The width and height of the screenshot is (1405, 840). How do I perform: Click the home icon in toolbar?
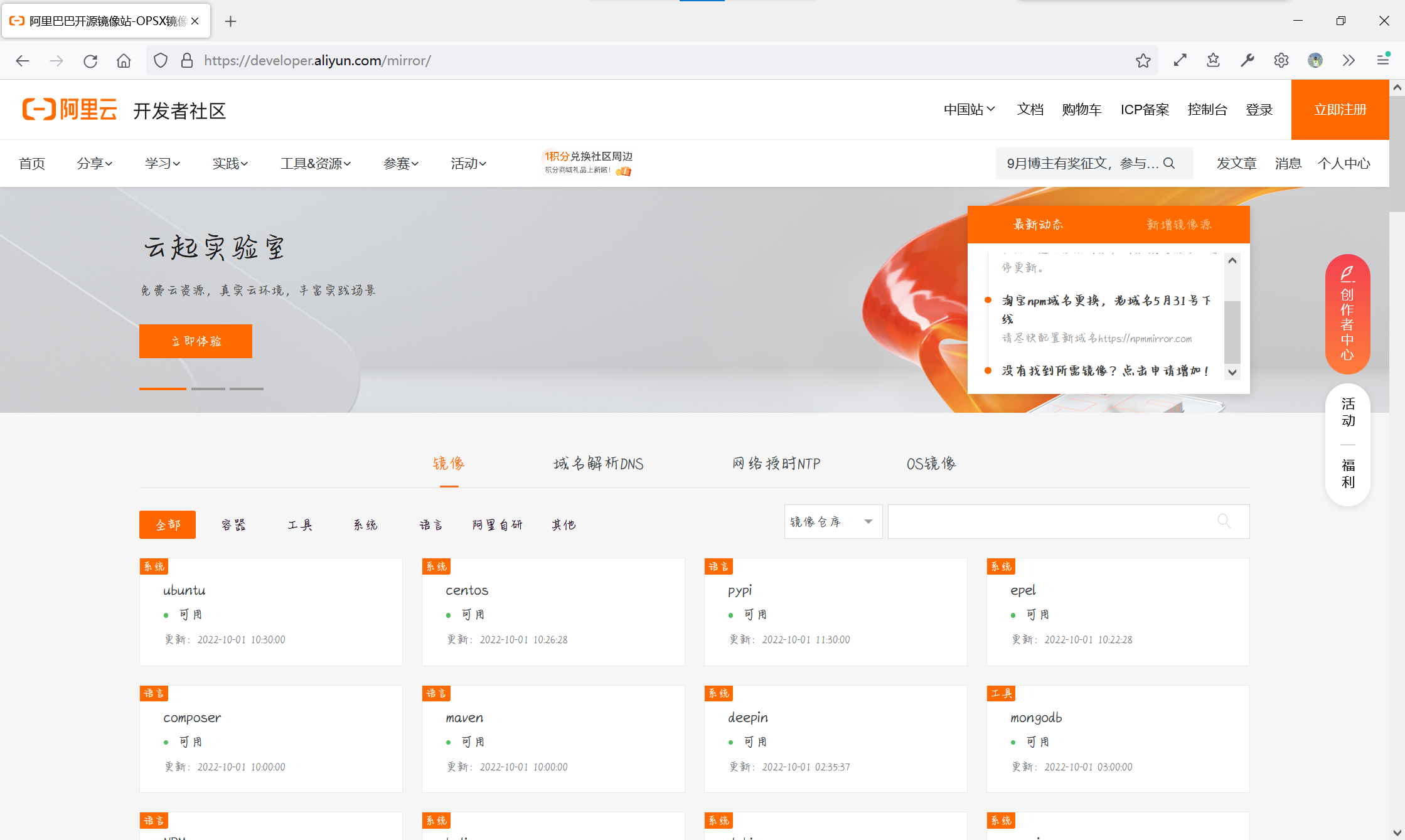pyautogui.click(x=124, y=61)
